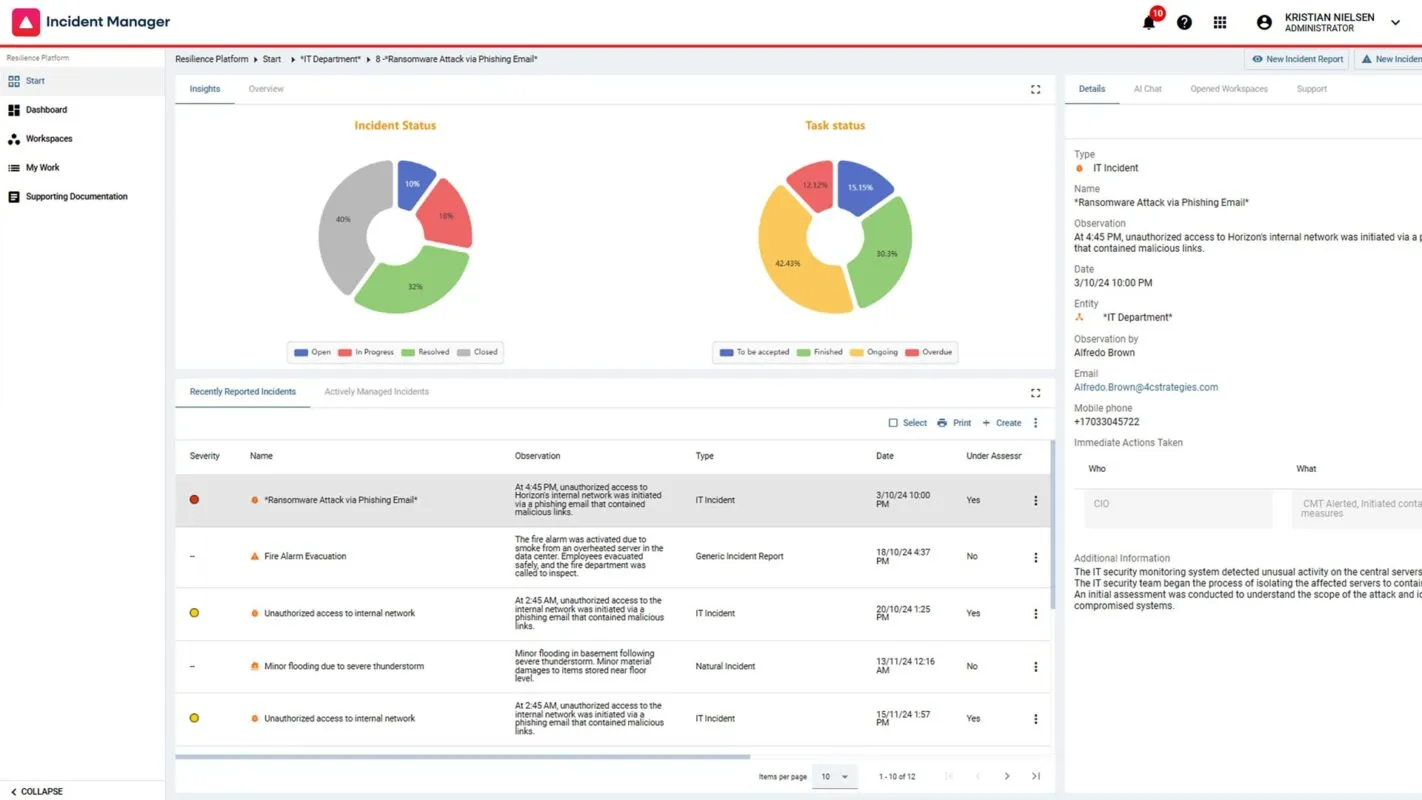Switch to the Actively Managed Incidents tab
Viewport: 1422px width, 800px height.
(x=376, y=392)
